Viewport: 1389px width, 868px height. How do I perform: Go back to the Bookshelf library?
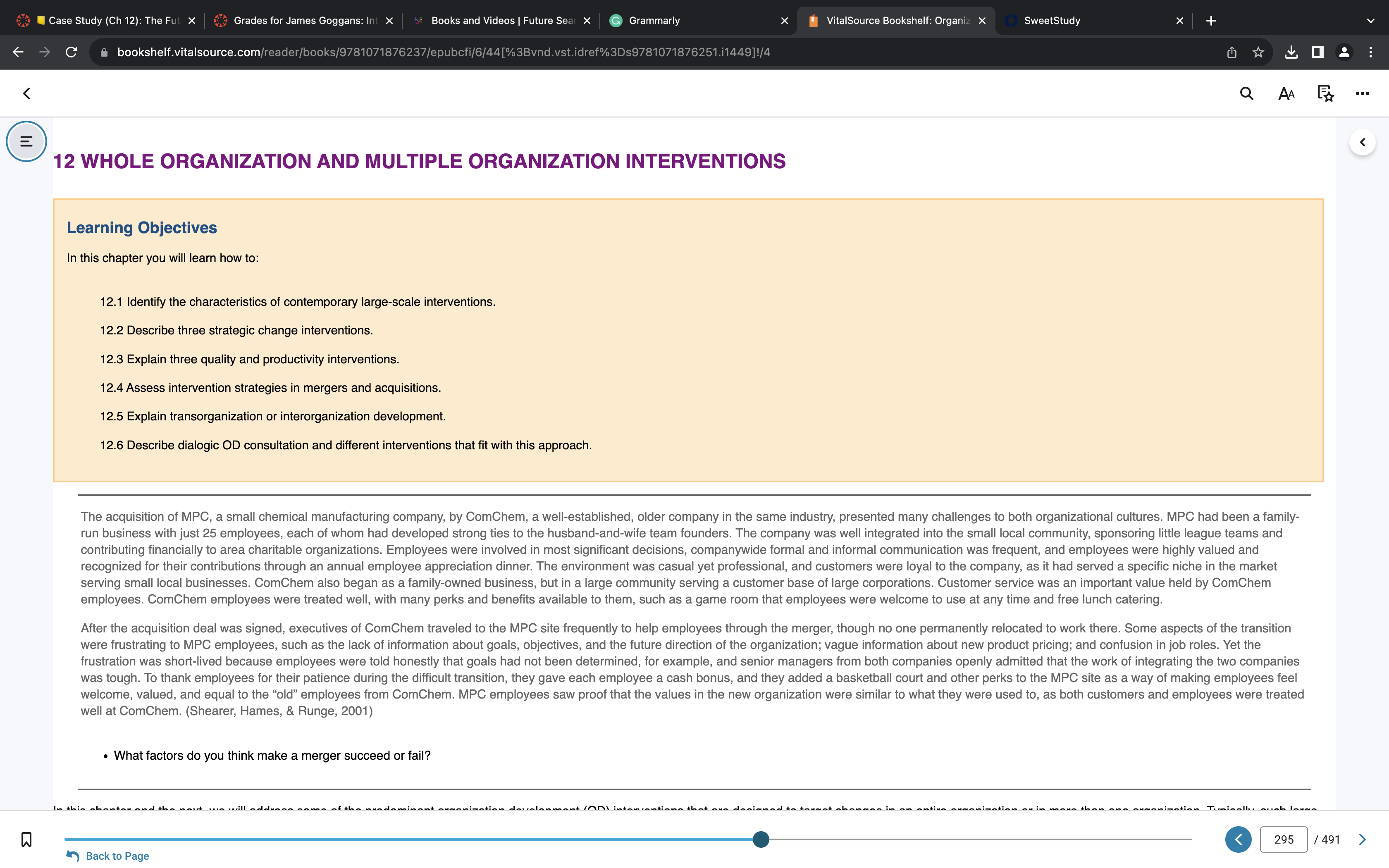pyautogui.click(x=26, y=93)
